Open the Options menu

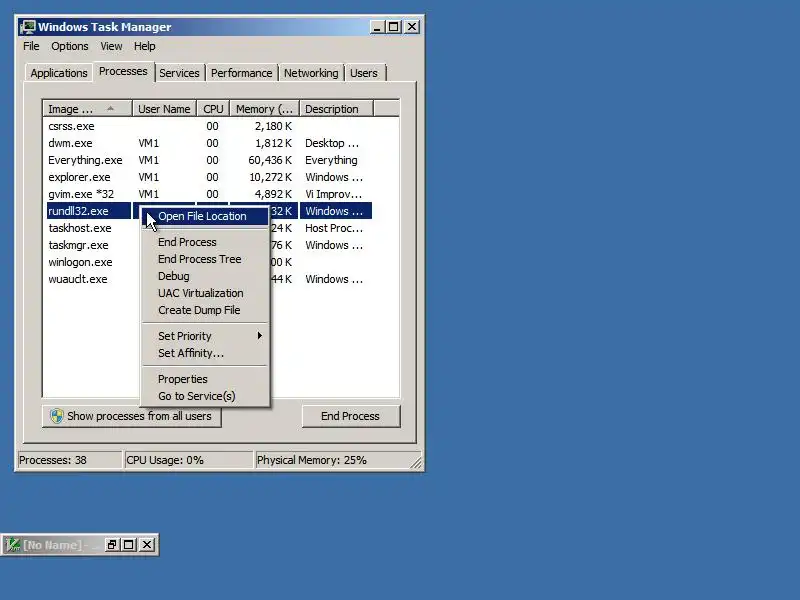click(69, 46)
